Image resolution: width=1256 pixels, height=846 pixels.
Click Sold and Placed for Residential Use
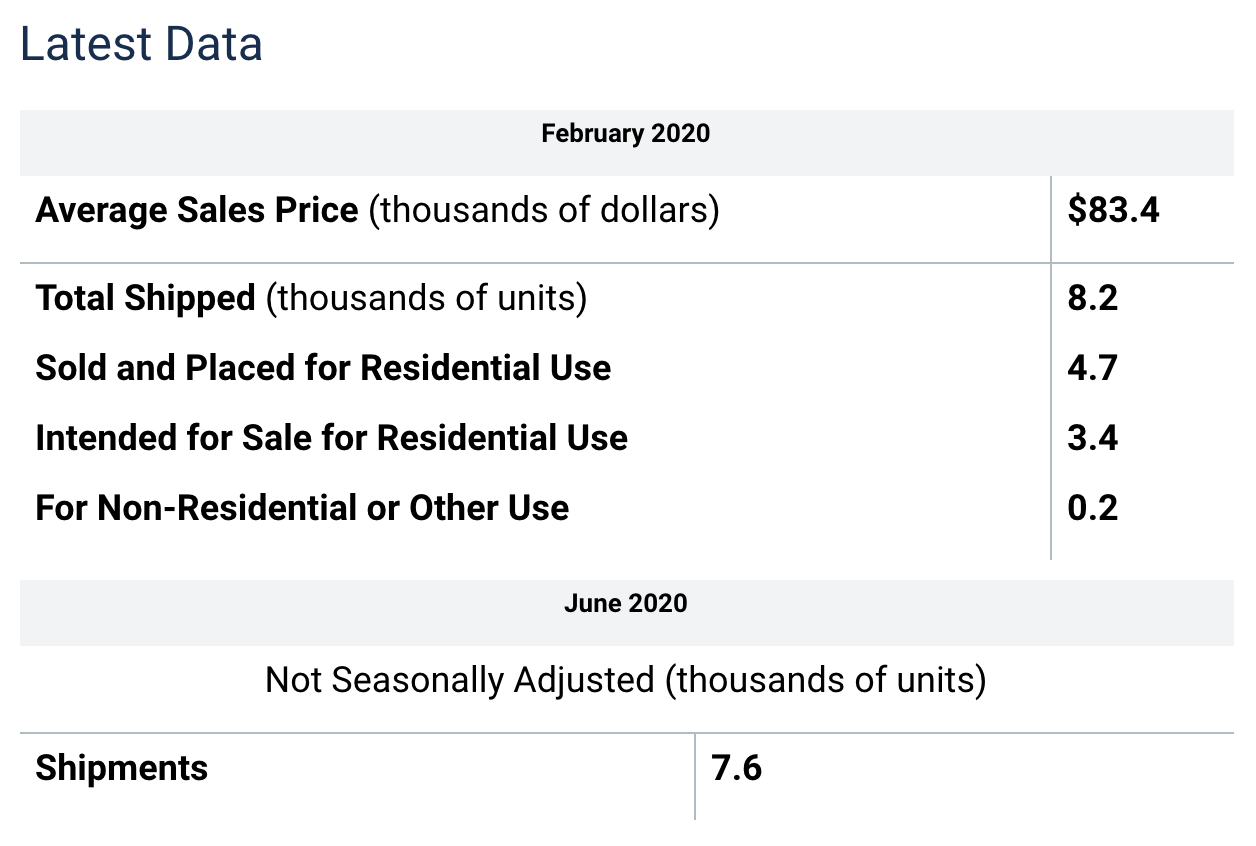pyautogui.click(x=323, y=368)
